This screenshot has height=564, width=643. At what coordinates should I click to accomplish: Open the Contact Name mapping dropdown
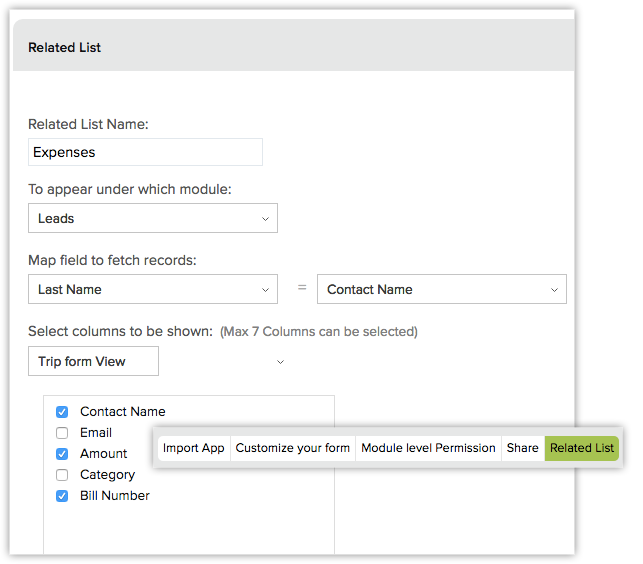441,289
